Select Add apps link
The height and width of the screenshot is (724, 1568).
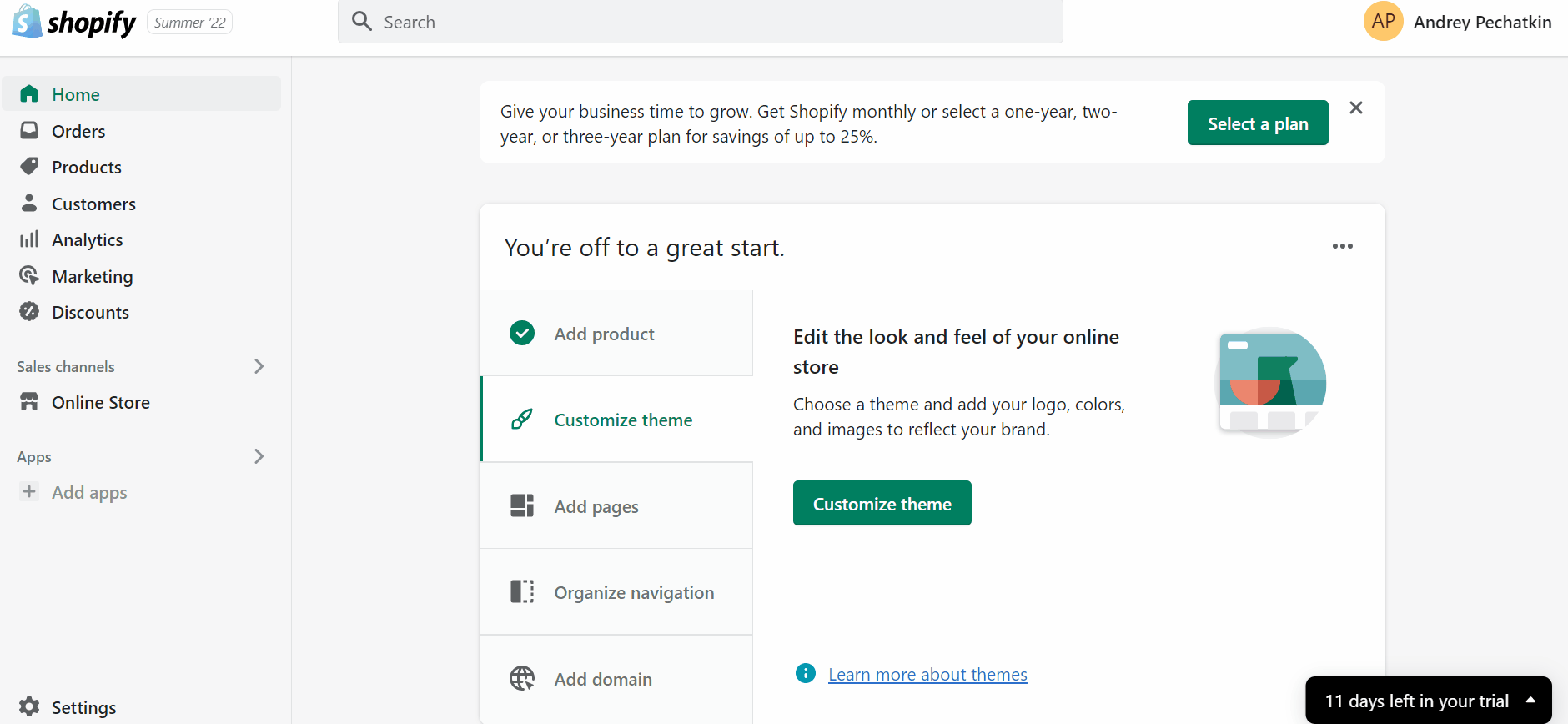(89, 492)
